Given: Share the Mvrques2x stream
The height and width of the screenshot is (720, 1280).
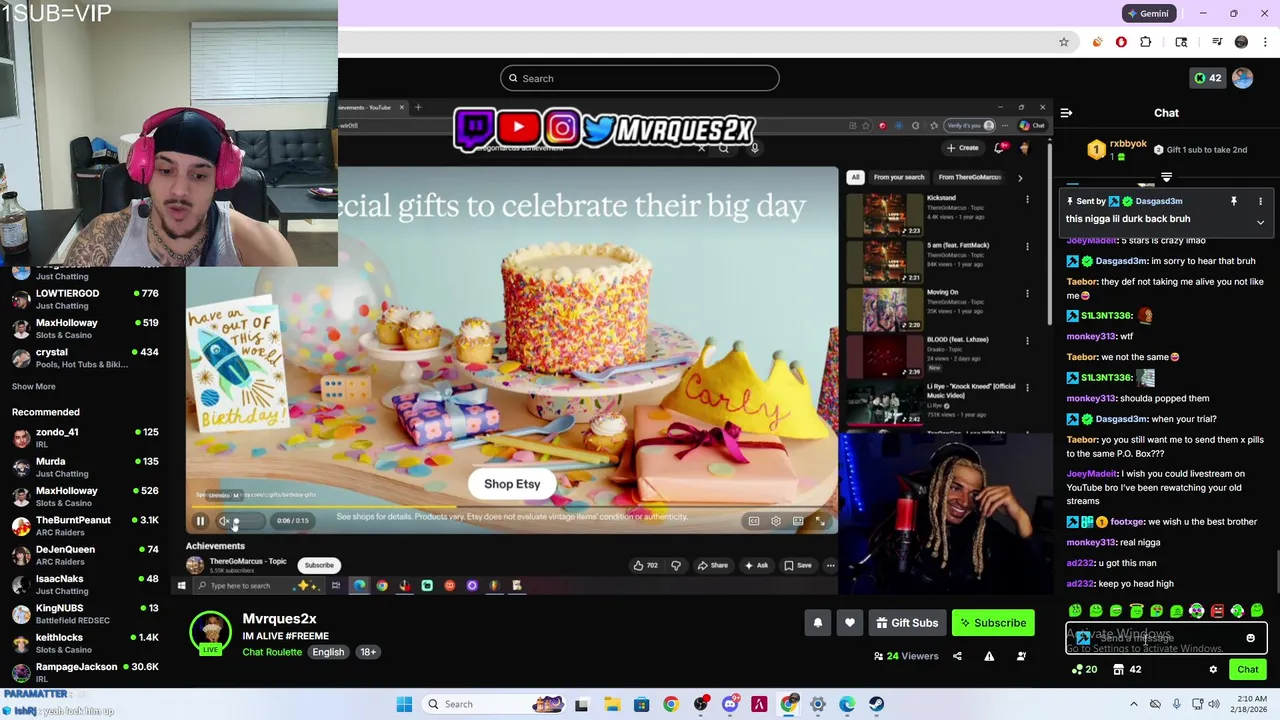Looking at the screenshot, I should pos(957,656).
